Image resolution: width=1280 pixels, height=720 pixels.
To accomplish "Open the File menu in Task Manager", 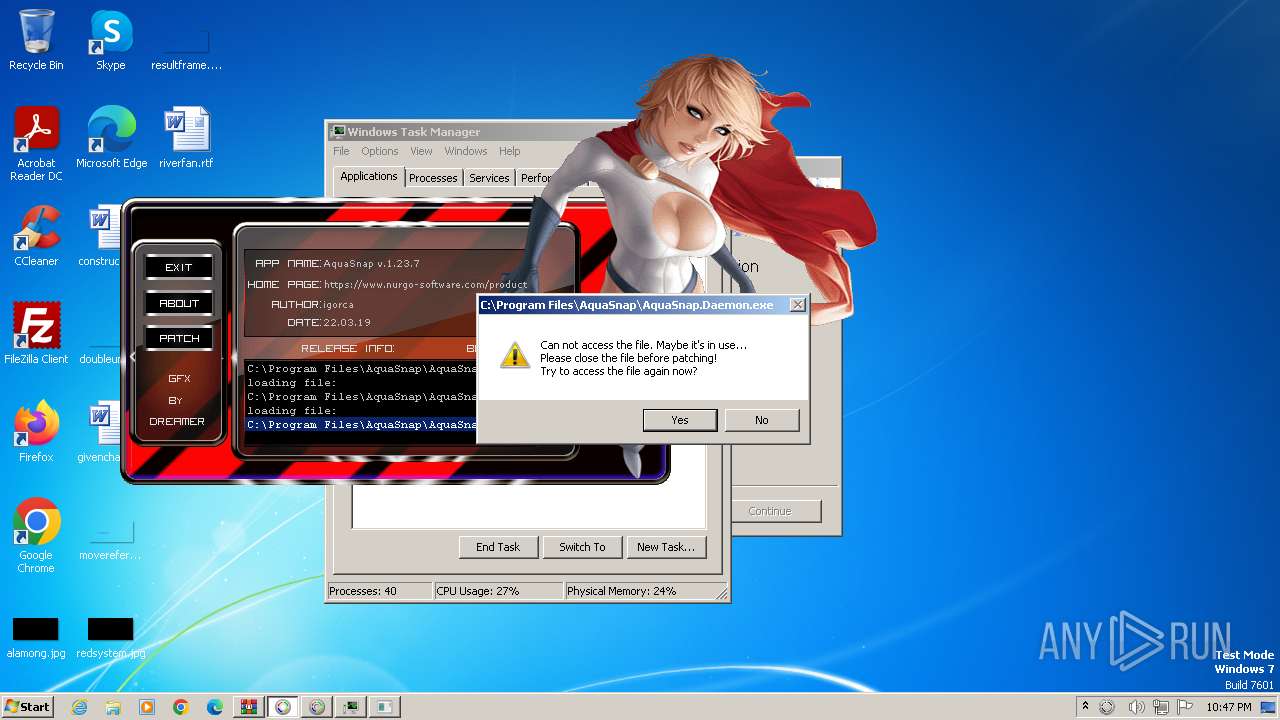I will click(x=341, y=151).
